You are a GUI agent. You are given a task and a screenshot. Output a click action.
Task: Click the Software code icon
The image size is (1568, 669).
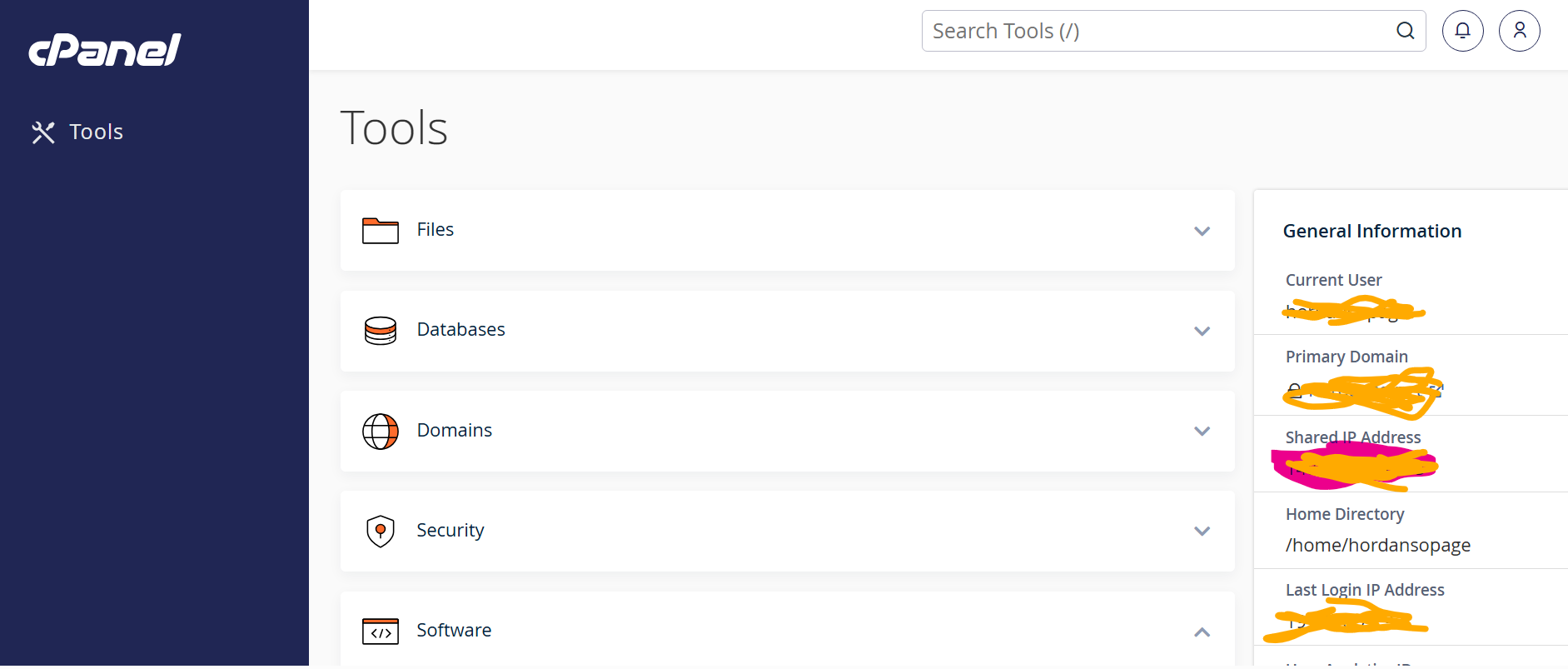[381, 631]
